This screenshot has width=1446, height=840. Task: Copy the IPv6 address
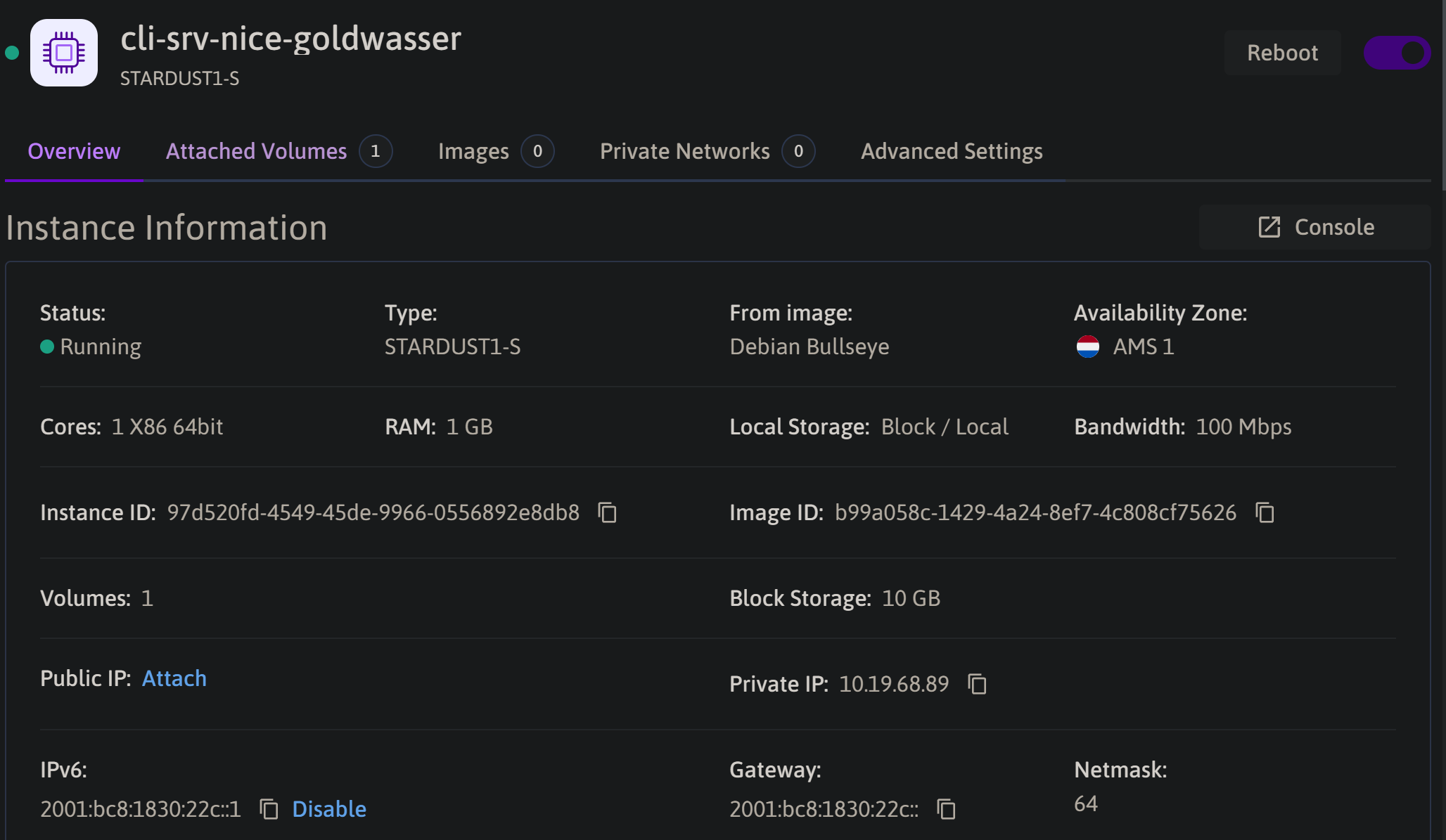(x=269, y=809)
